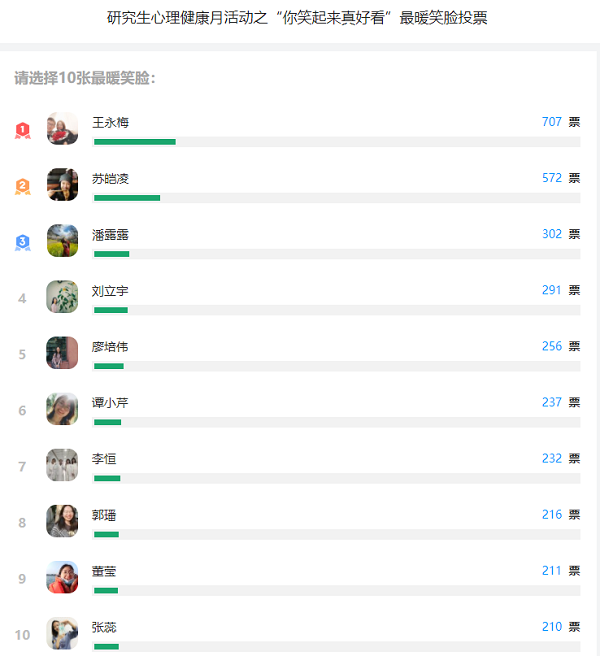Open 李恒's avatar photo
The height and width of the screenshot is (656, 600).
click(x=62, y=465)
